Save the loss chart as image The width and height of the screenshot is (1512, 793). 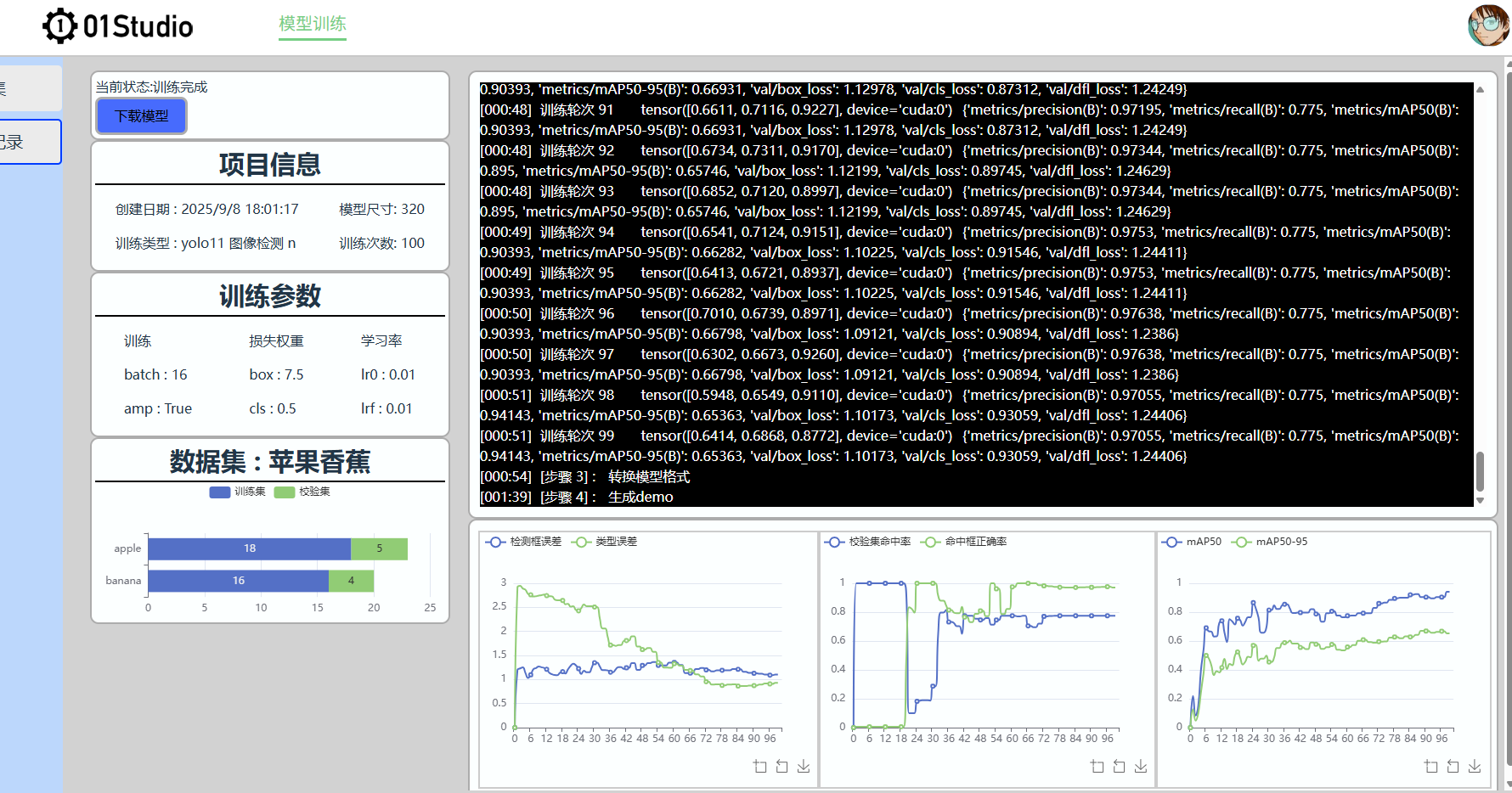[x=804, y=767]
